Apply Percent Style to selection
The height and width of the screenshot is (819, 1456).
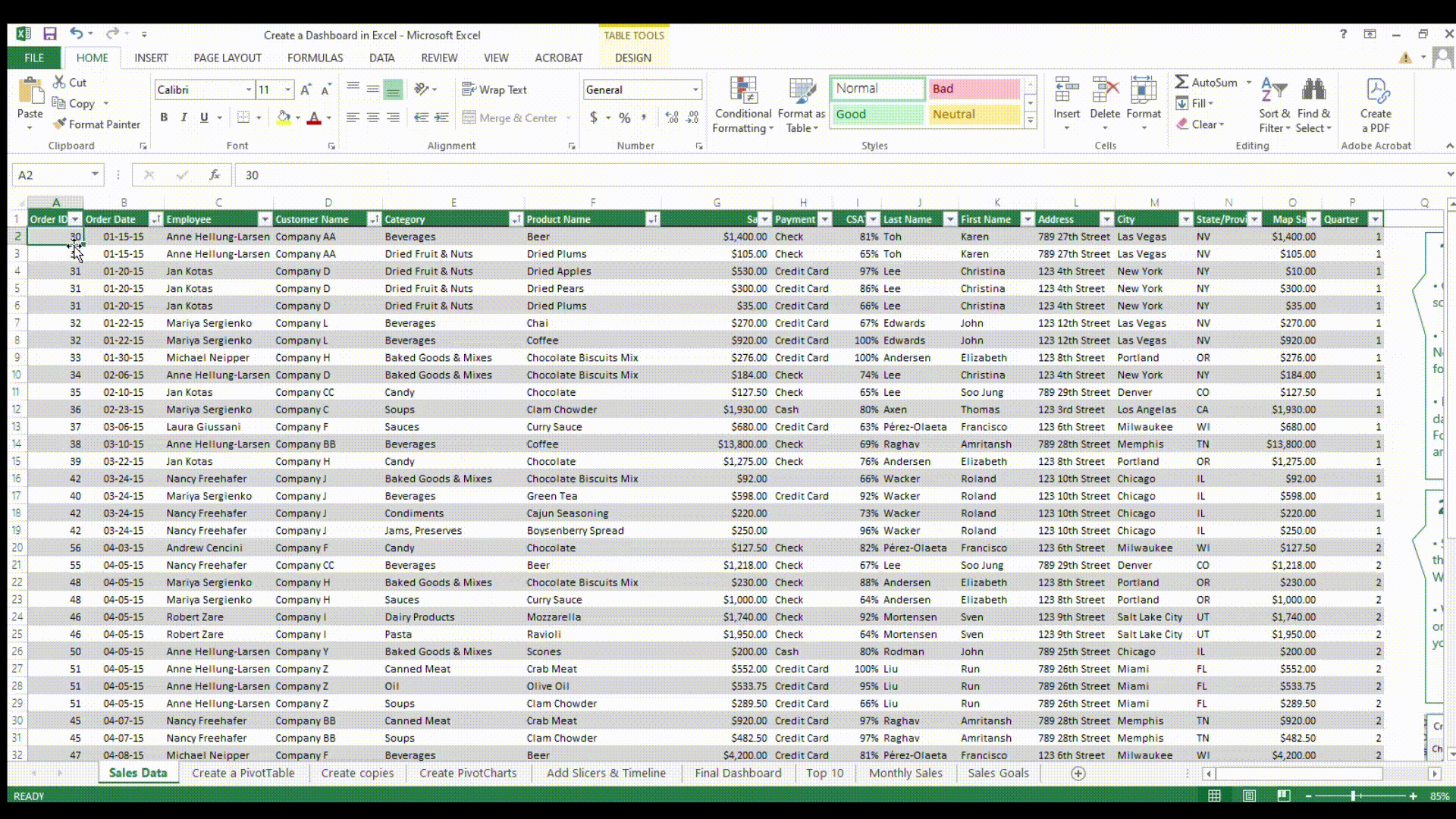click(624, 118)
